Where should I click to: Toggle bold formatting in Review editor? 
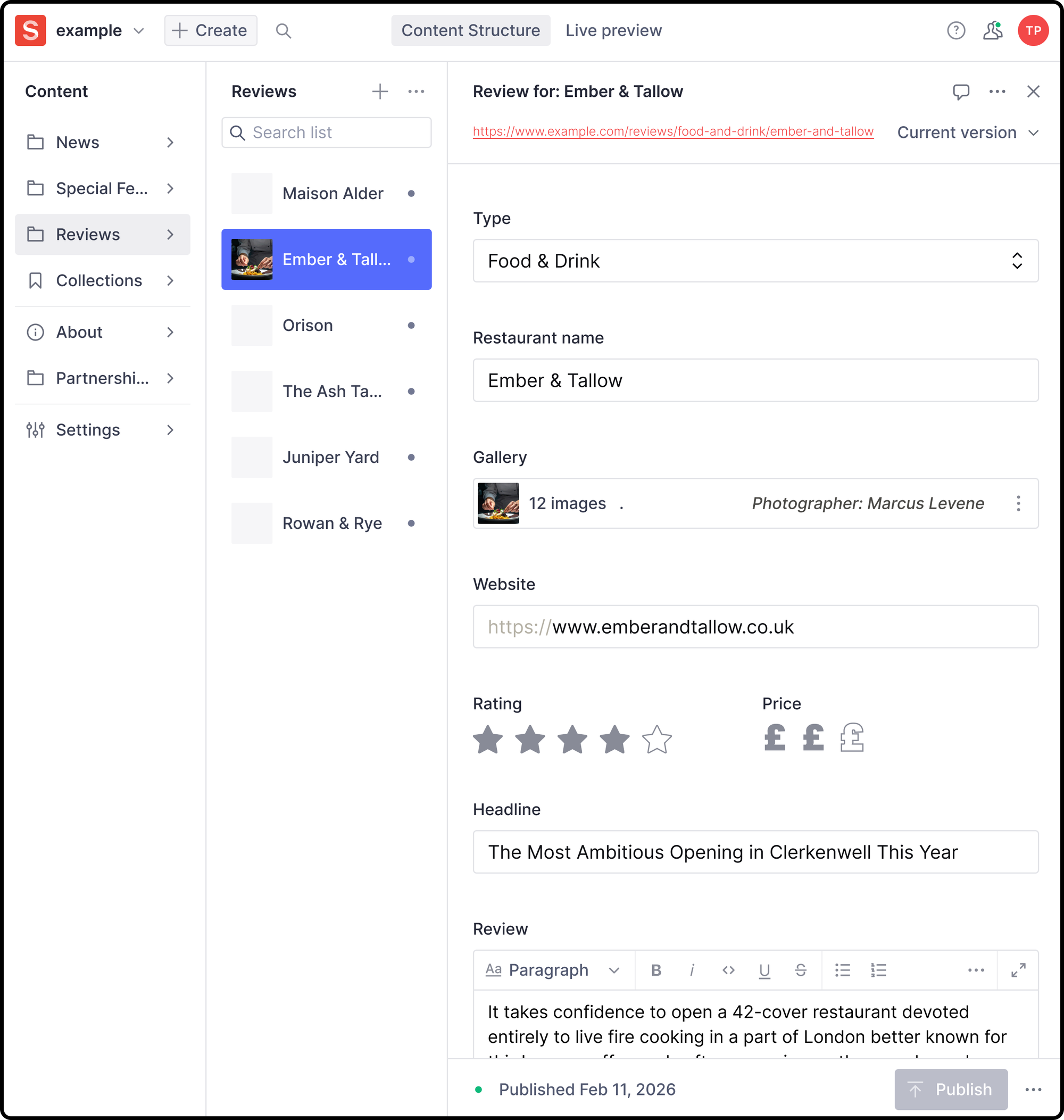click(x=656, y=970)
